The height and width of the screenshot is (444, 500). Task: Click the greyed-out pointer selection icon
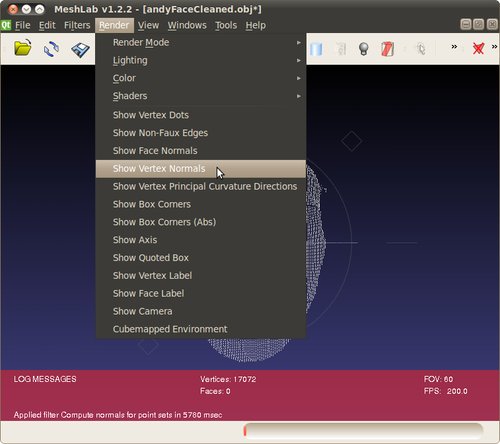click(421, 49)
